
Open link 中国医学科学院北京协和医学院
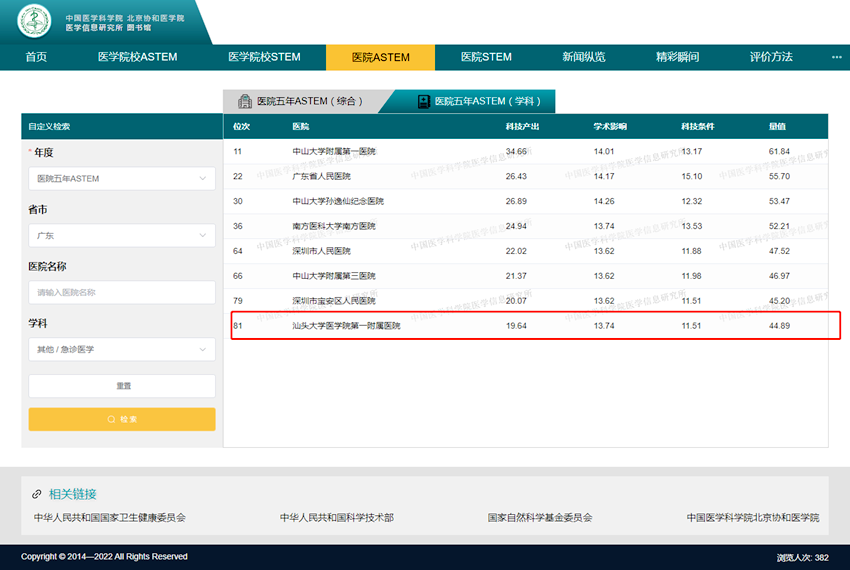click(x=753, y=517)
